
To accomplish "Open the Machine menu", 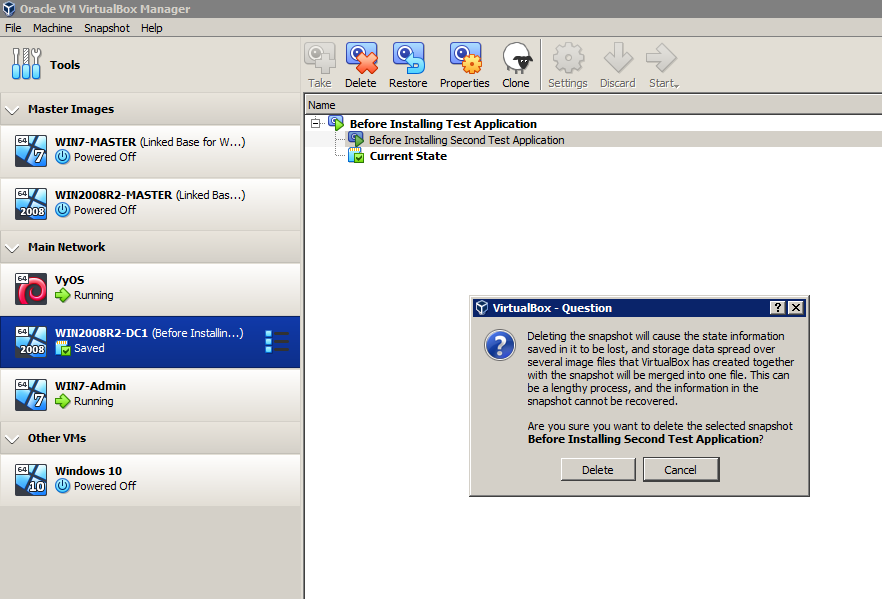I will pos(52,27).
